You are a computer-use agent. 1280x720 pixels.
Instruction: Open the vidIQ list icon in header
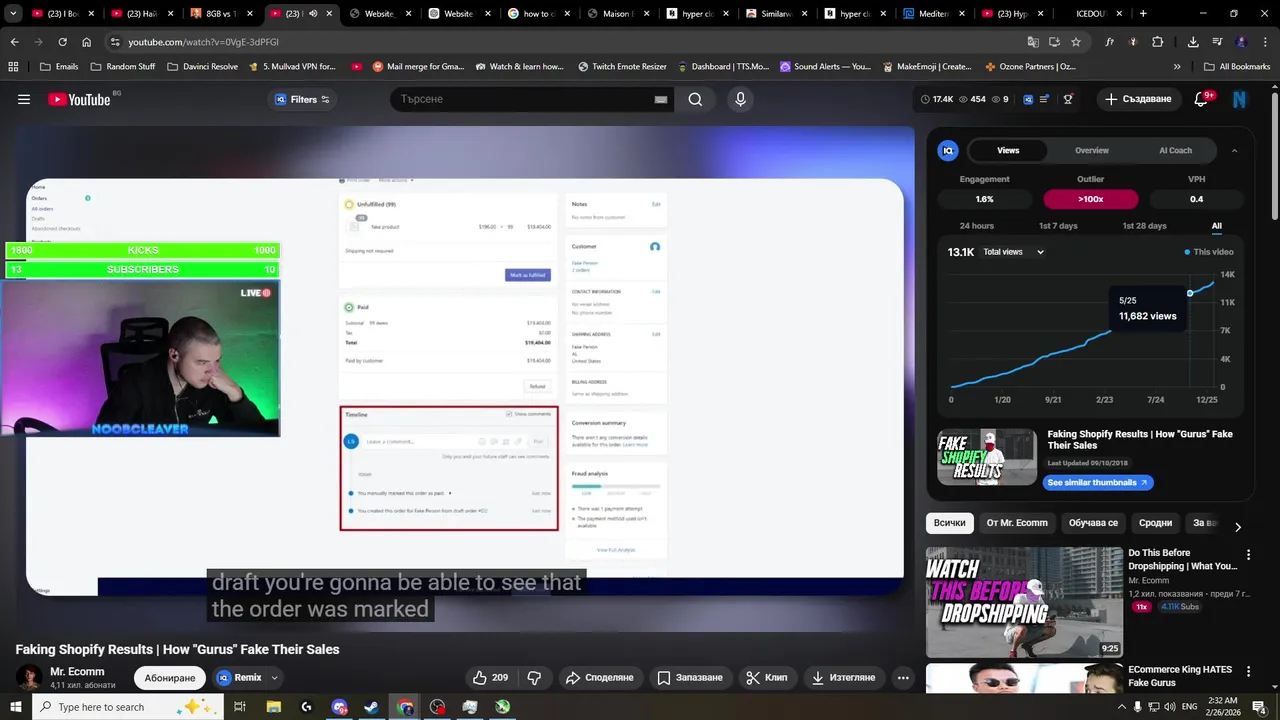pos(1045,99)
